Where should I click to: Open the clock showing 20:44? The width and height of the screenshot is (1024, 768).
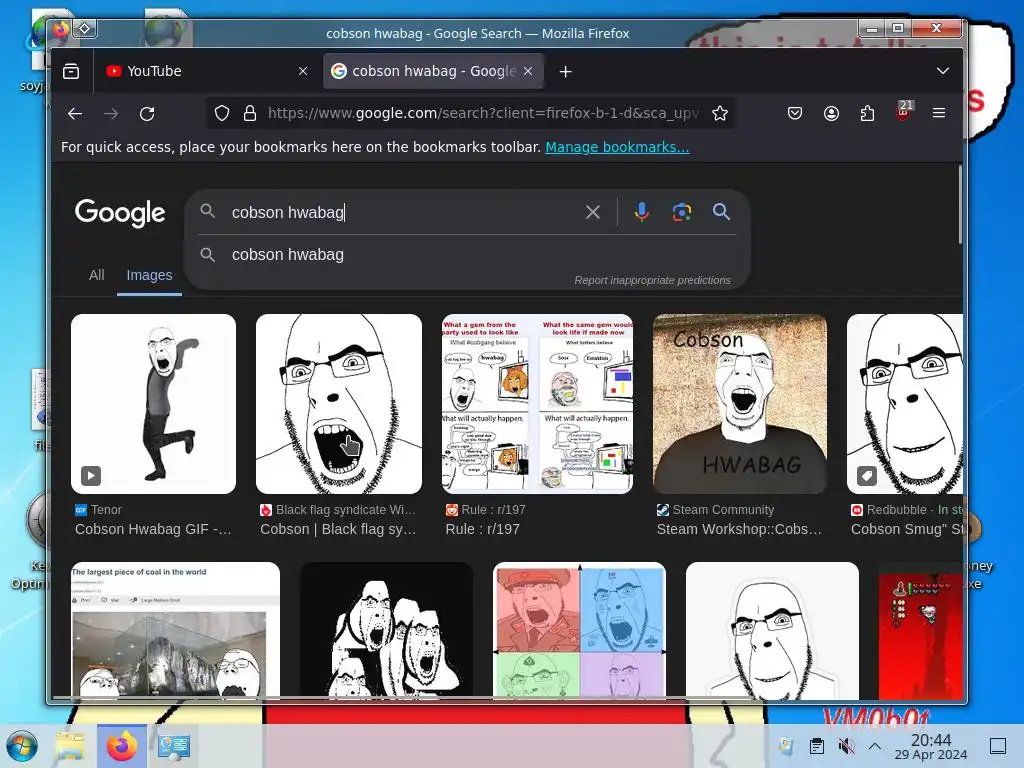pos(931,746)
